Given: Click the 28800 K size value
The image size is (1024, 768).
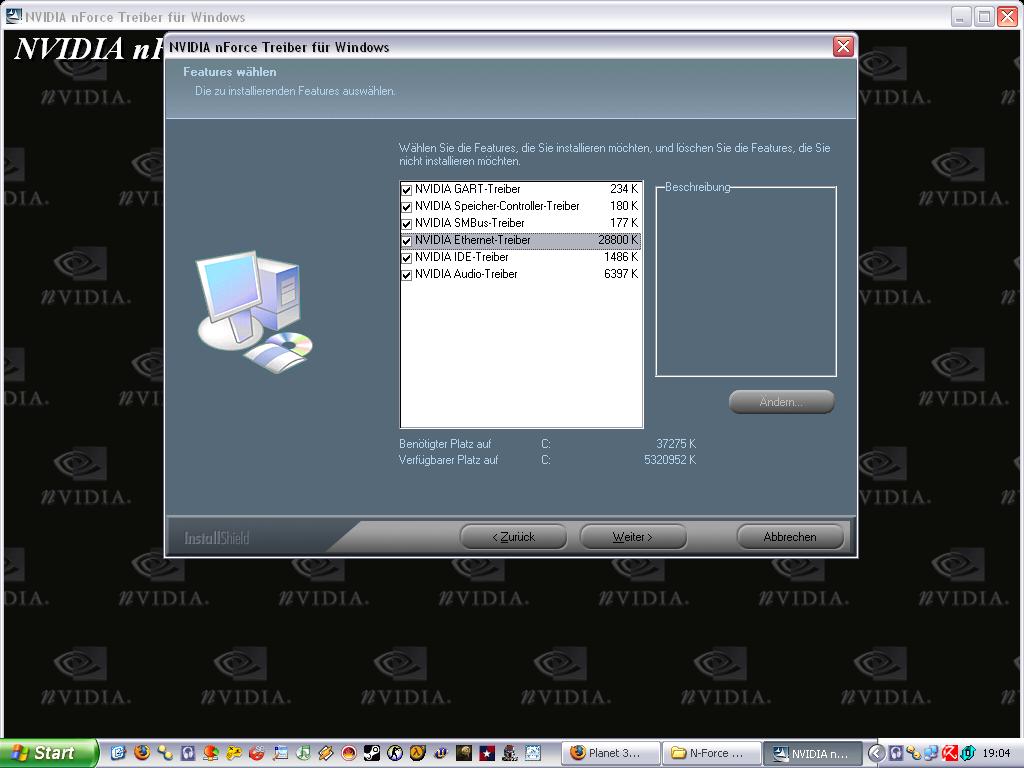Looking at the screenshot, I should pos(618,240).
